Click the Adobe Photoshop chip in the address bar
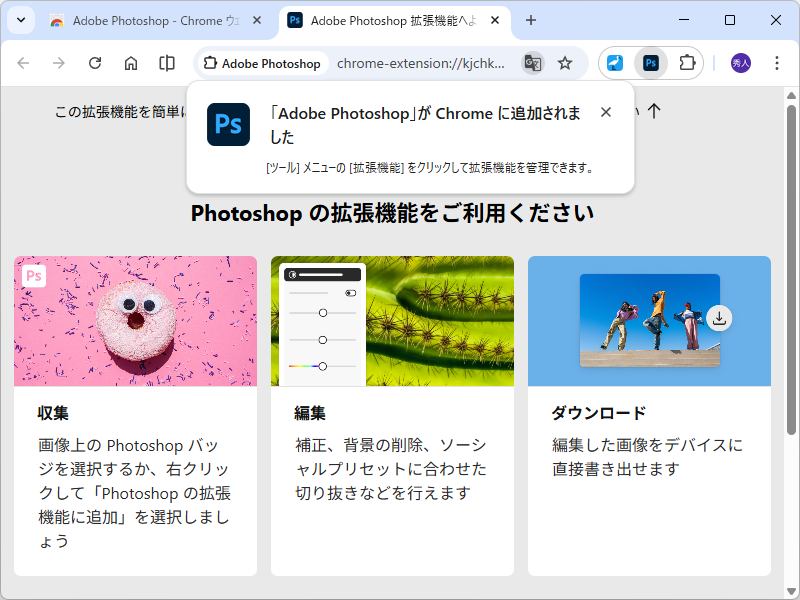 [x=261, y=62]
